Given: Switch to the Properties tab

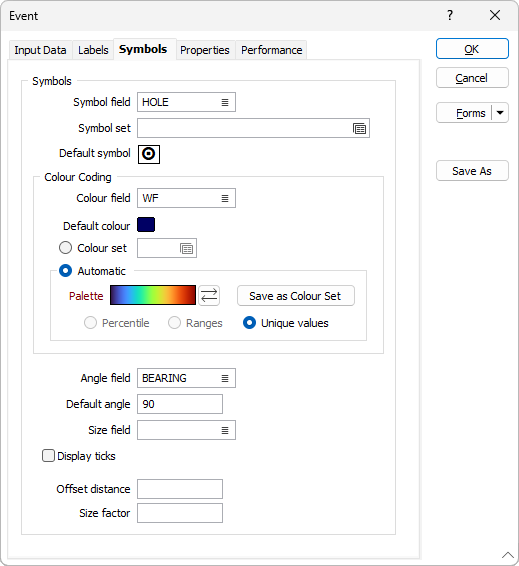Looking at the screenshot, I should (205, 50).
